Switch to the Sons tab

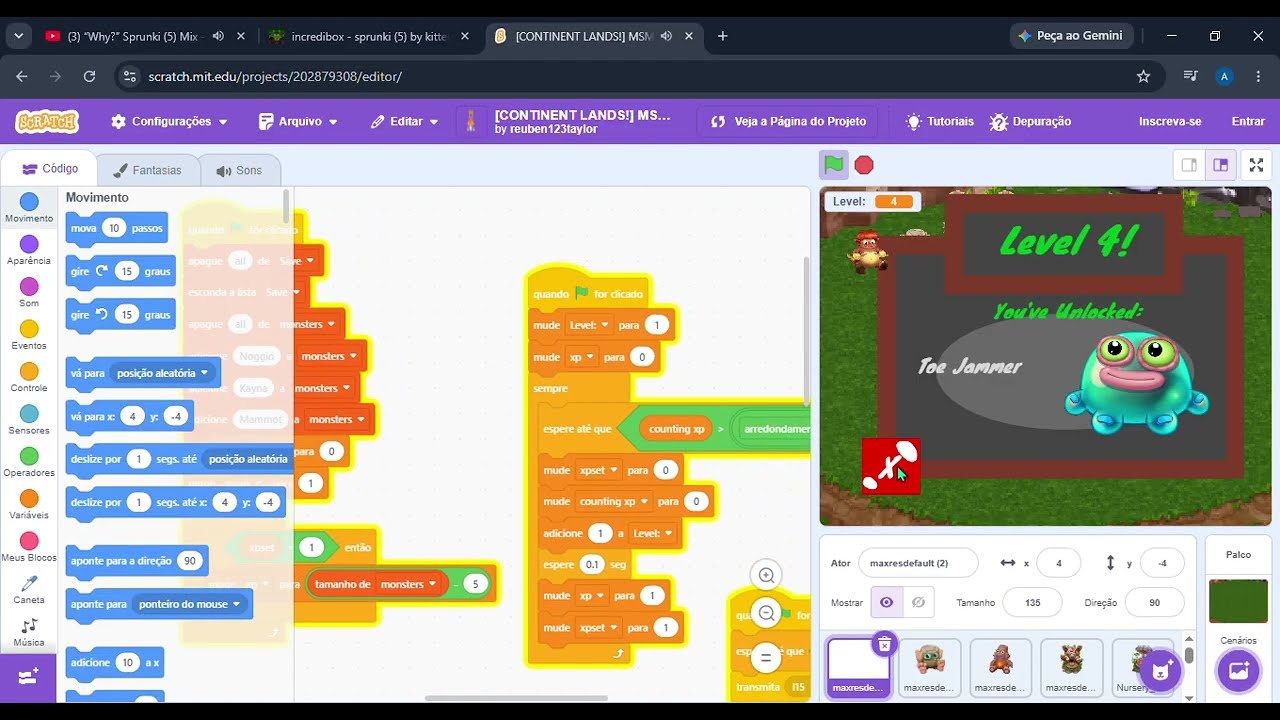(239, 170)
